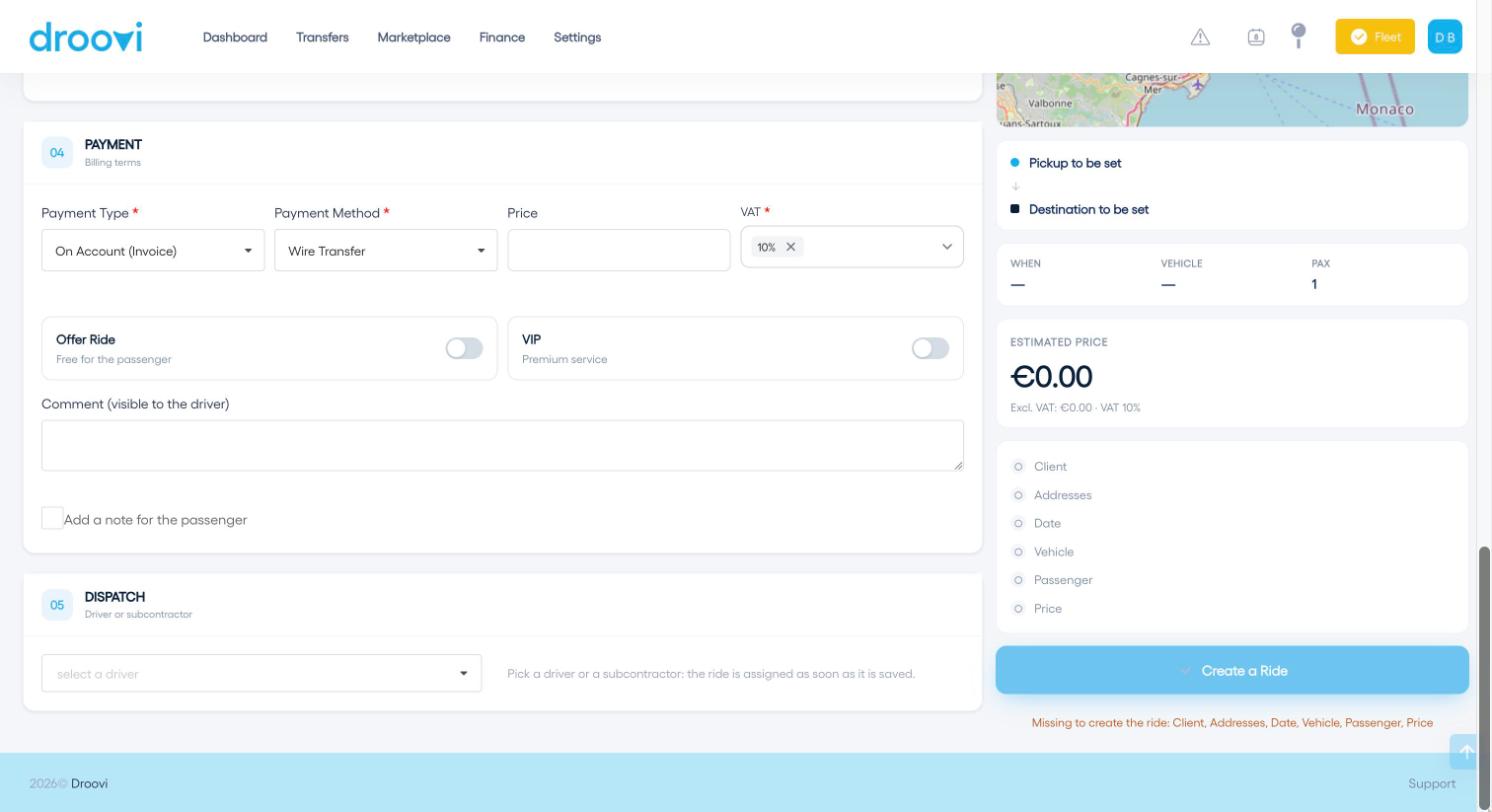Screen dimensions: 1492x812
Task: Open the select a driver dropdown
Action: pos(261,673)
